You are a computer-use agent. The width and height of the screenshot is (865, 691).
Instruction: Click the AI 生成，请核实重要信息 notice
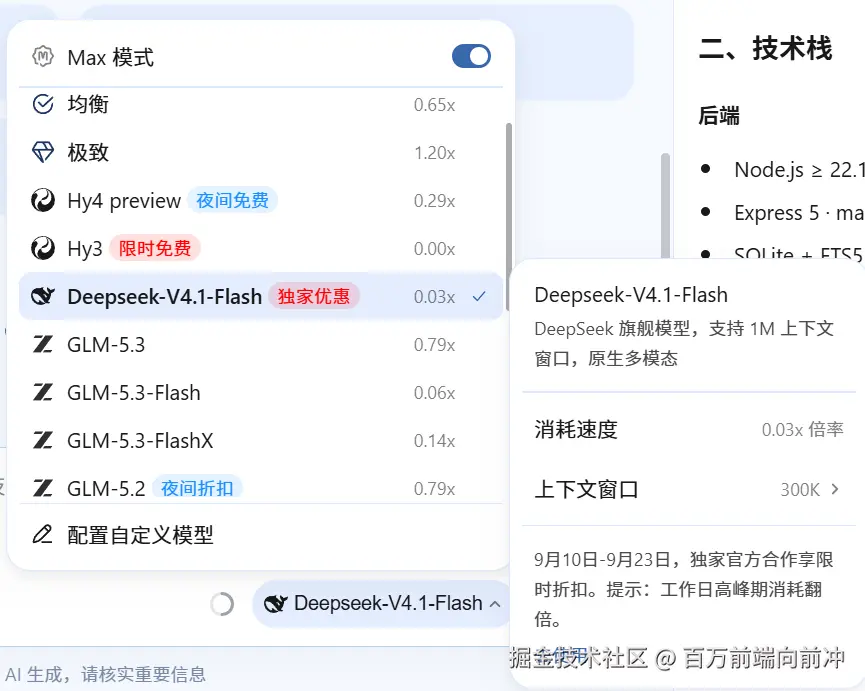point(105,674)
